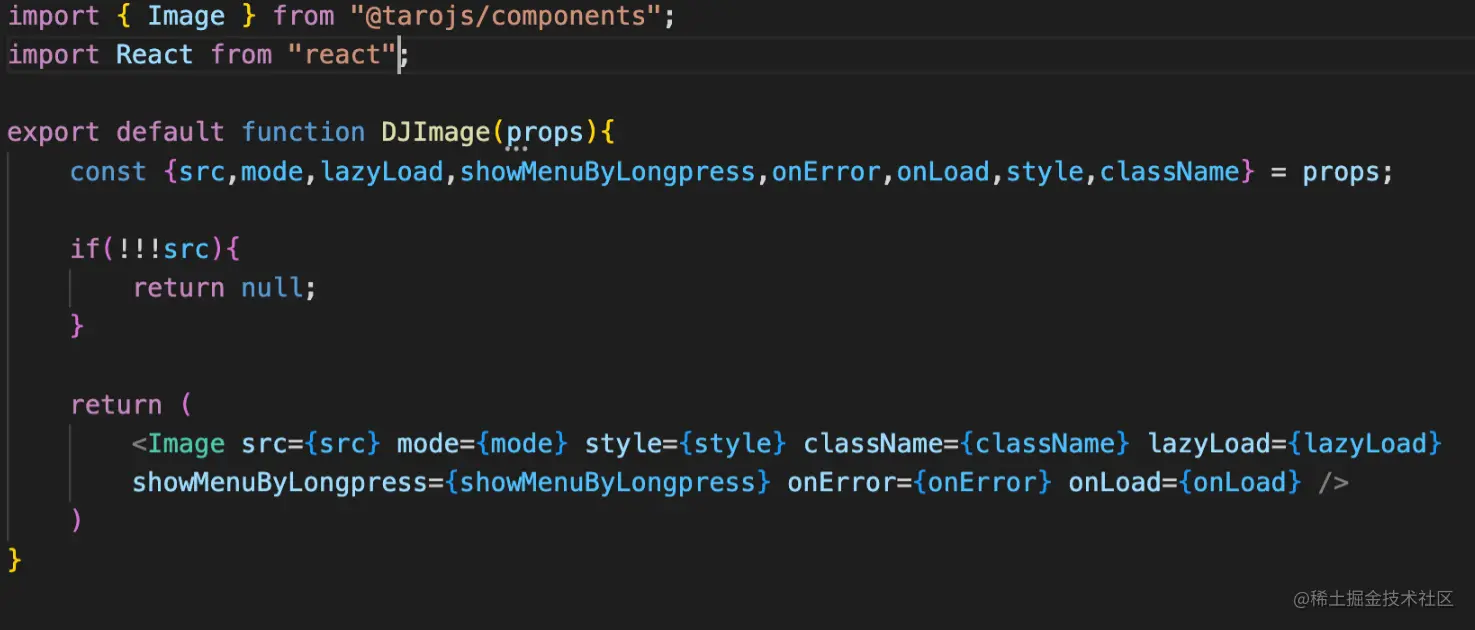Click the self-closing /> of Image tag
1475x630 pixels.
(x=1333, y=483)
